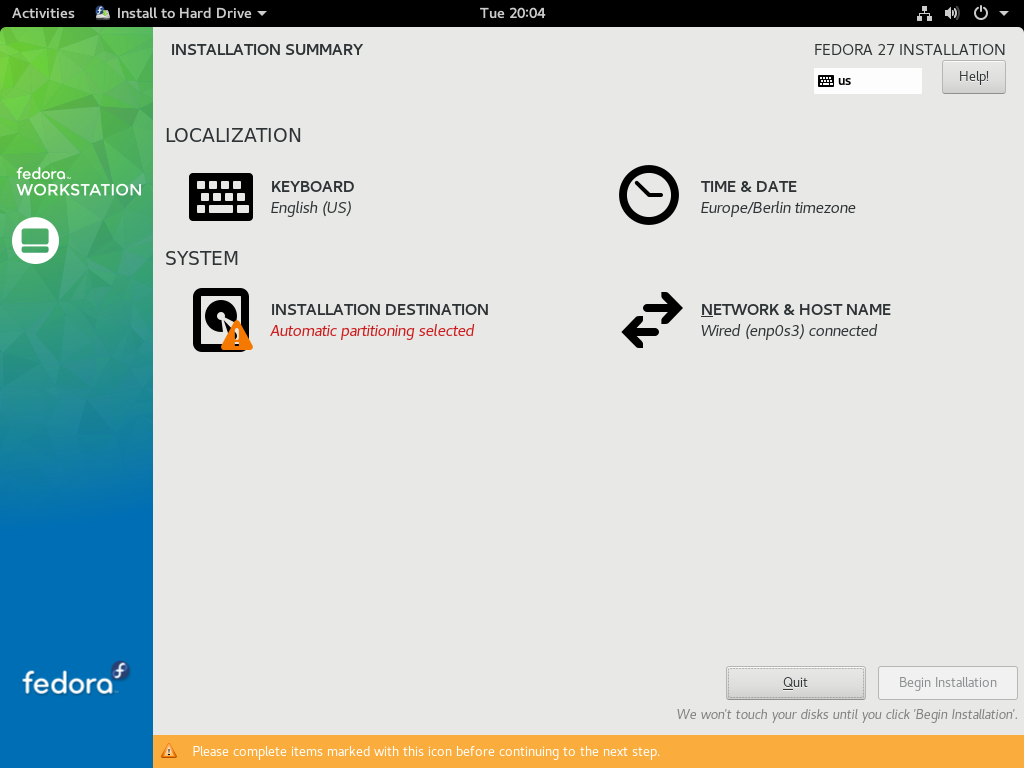
Task: Click Begin Installation button
Action: pos(948,682)
